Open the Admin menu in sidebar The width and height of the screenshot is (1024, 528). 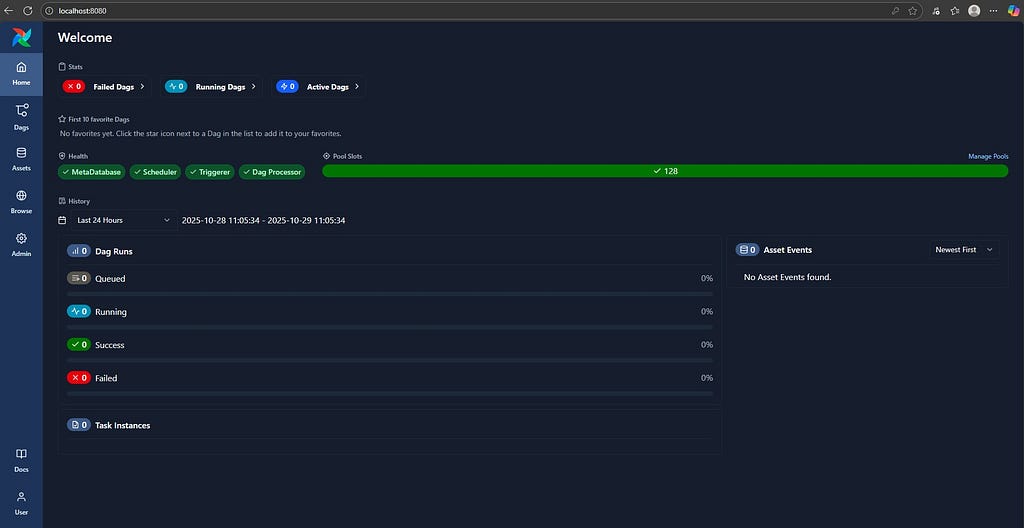(x=21, y=244)
